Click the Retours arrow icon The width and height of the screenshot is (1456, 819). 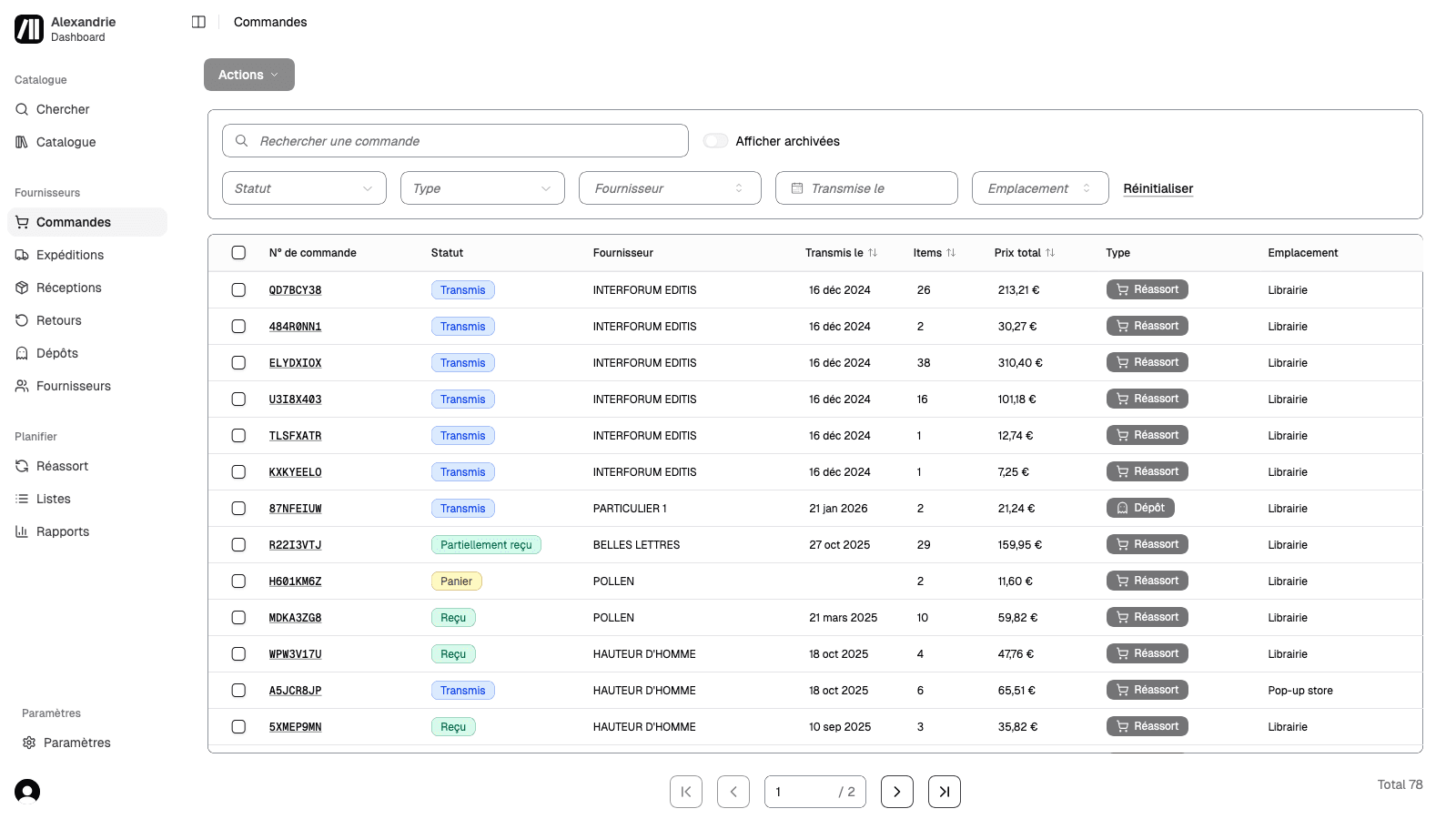pyautogui.click(x=22, y=320)
